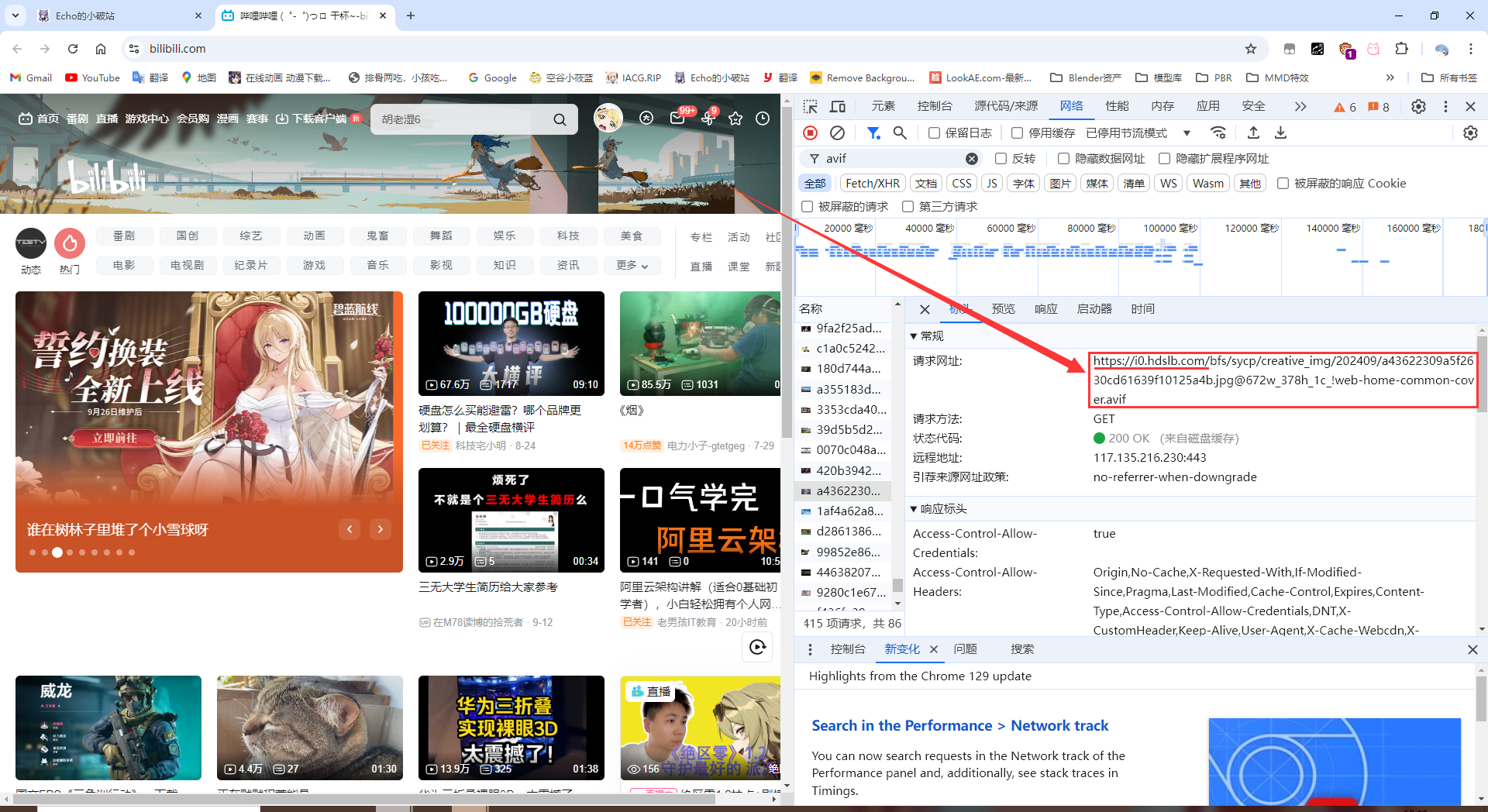Toggle the device toolbar icon in DevTools
1488x812 pixels.
click(838, 106)
